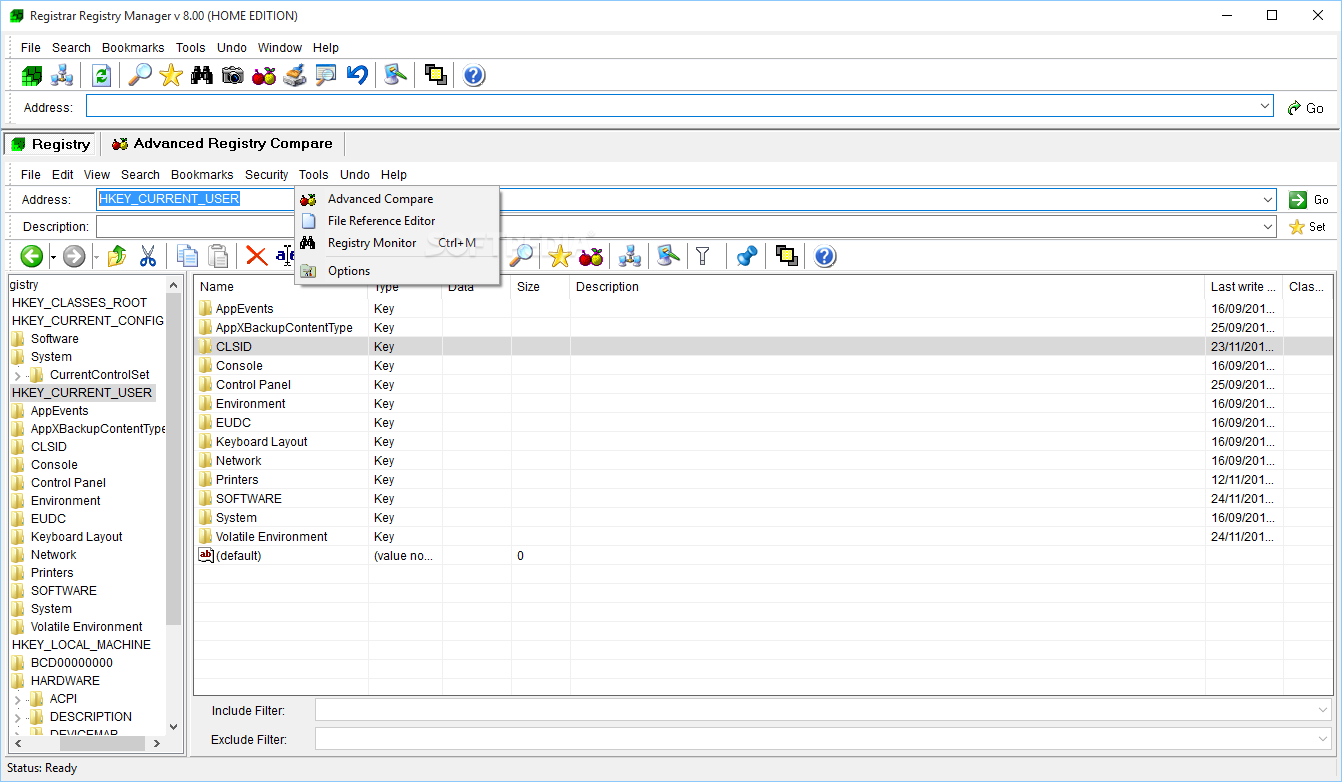Select the HARDWARE key in the tree
Screen dimensions: 1342x782
coord(65,681)
